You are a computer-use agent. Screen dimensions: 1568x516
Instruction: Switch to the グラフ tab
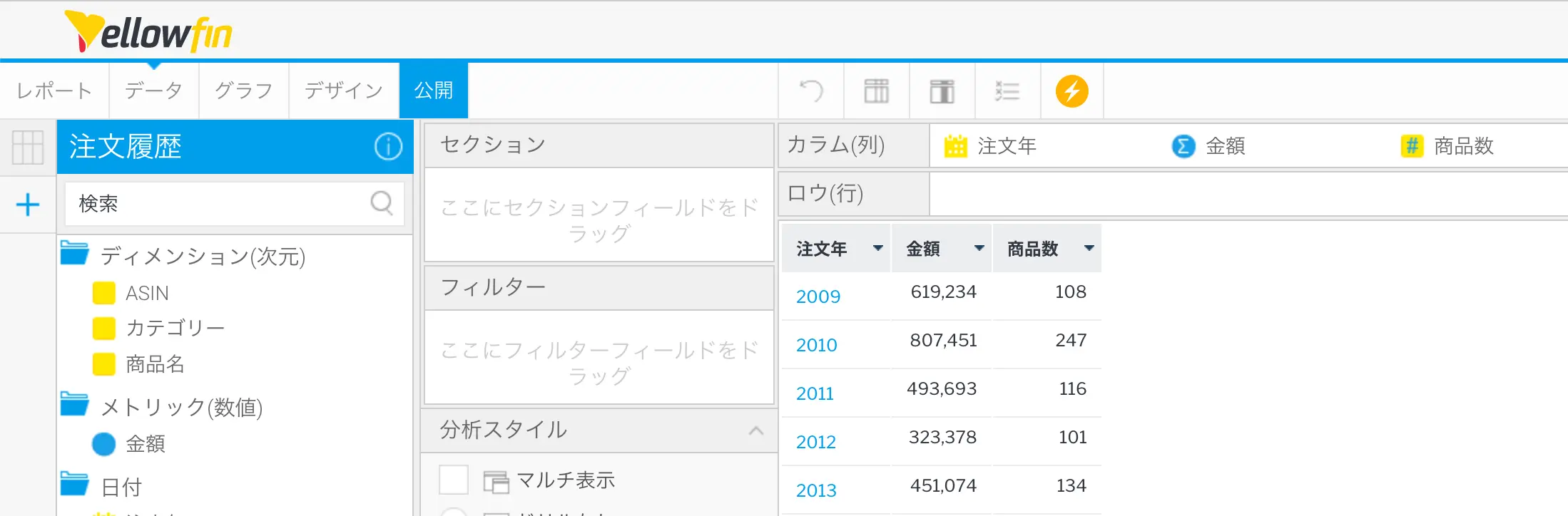(244, 91)
